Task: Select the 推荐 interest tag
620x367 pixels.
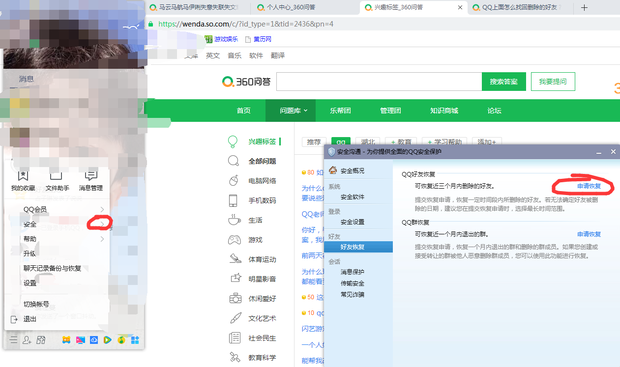Action: click(314, 142)
